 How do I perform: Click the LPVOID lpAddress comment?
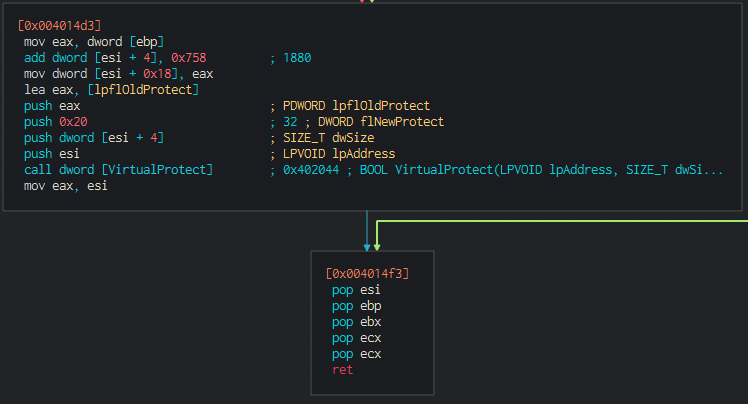pyautogui.click(x=339, y=154)
